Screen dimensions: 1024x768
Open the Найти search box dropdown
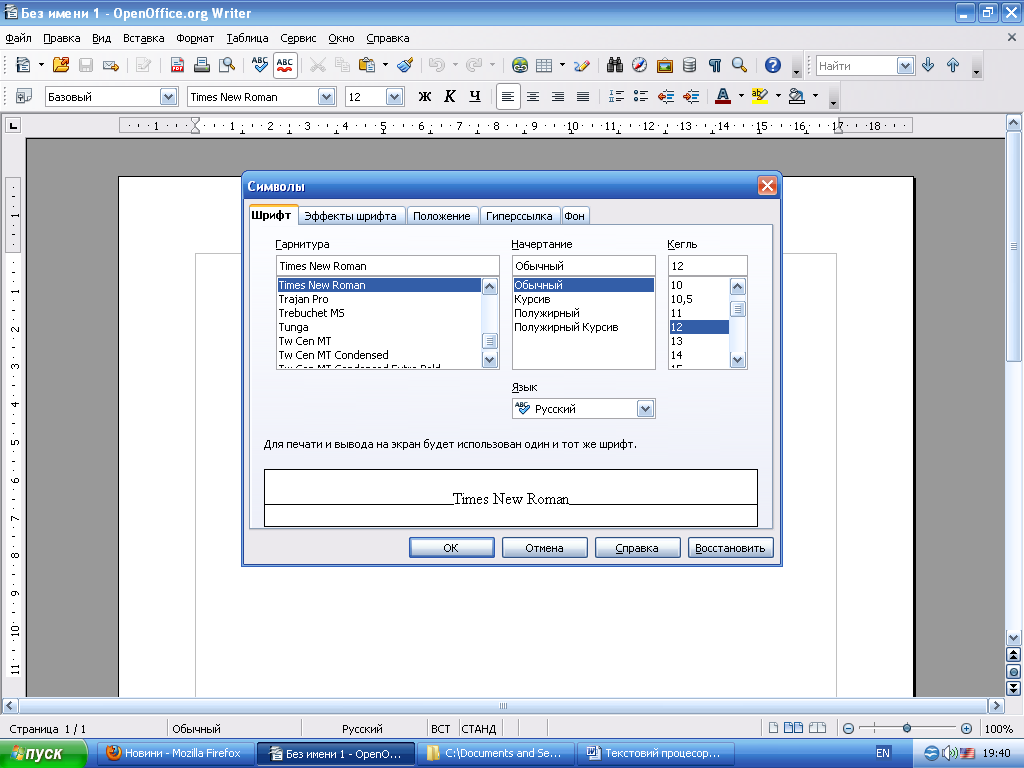pos(905,65)
